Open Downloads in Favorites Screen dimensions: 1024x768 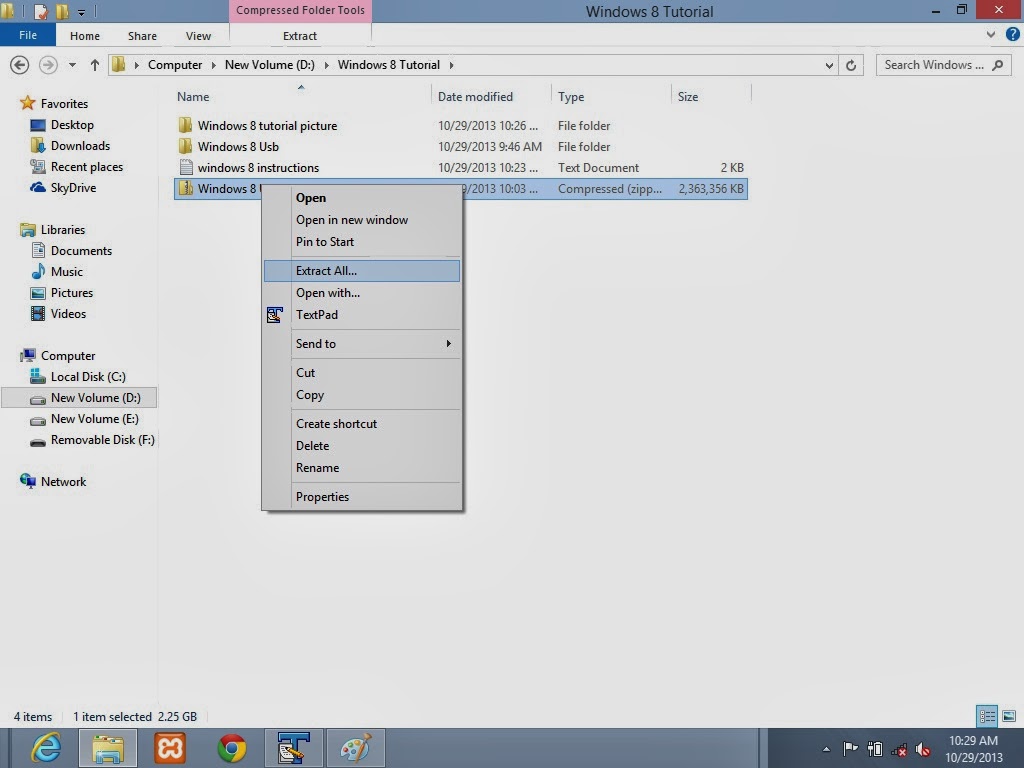pyautogui.click(x=71, y=146)
